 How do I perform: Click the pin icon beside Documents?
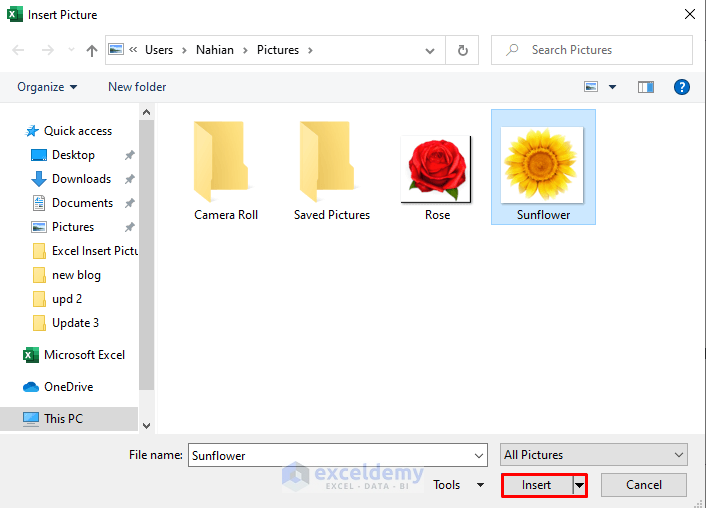tap(130, 203)
